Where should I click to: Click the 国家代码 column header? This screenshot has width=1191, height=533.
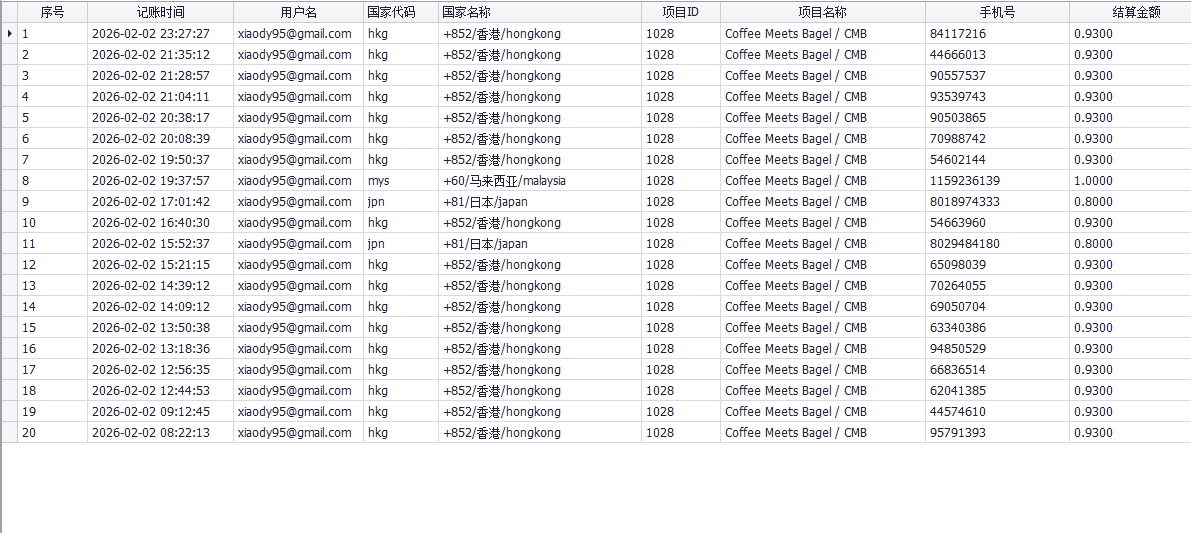[401, 12]
